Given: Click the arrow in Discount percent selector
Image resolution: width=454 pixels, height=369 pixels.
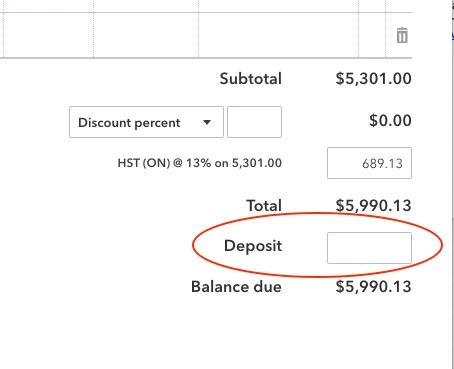Looking at the screenshot, I should coord(207,122).
